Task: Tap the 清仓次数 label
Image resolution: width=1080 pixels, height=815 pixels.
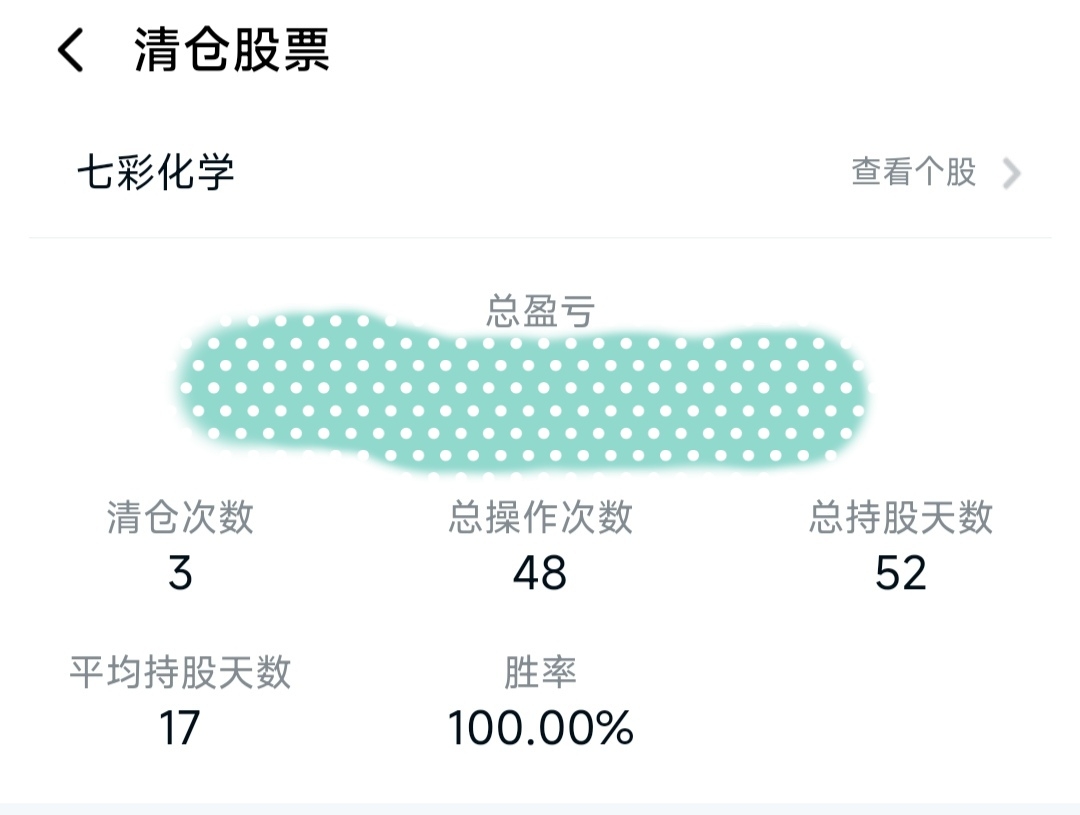Action: 180,517
